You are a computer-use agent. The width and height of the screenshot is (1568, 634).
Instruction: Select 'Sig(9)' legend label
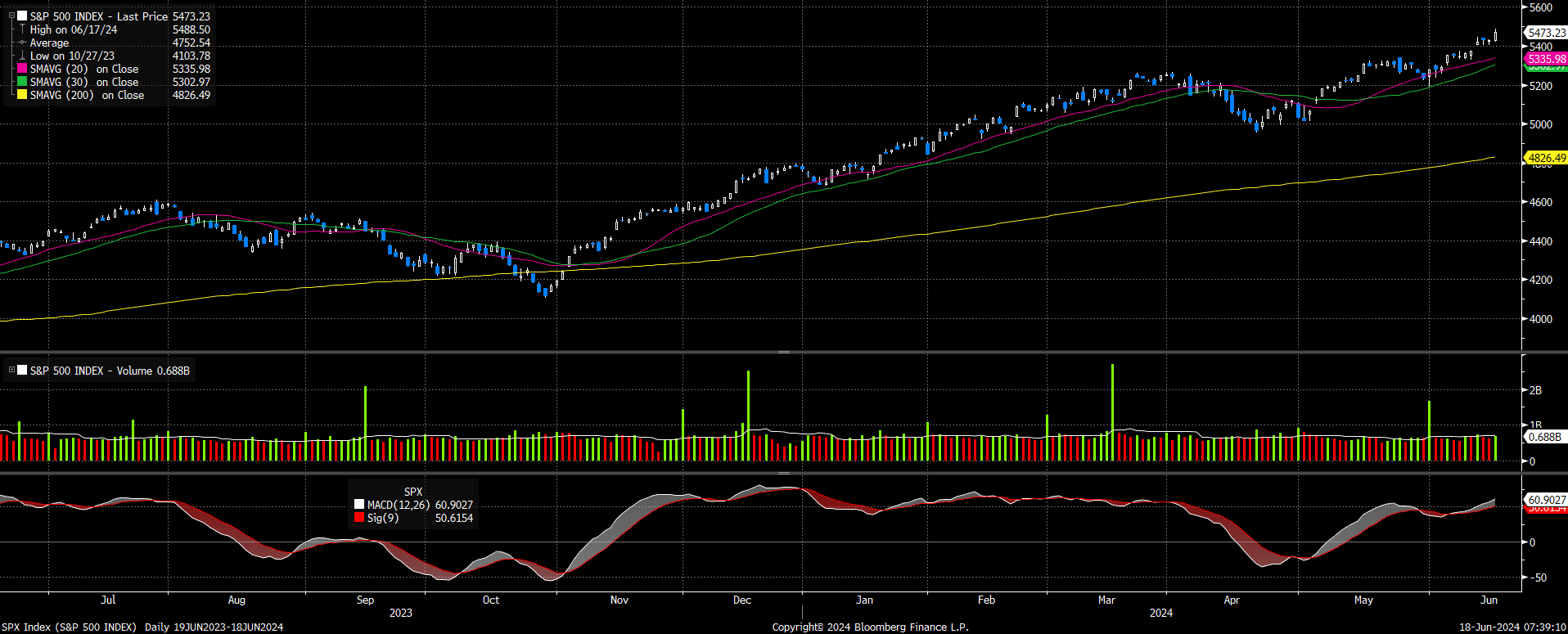(383, 518)
